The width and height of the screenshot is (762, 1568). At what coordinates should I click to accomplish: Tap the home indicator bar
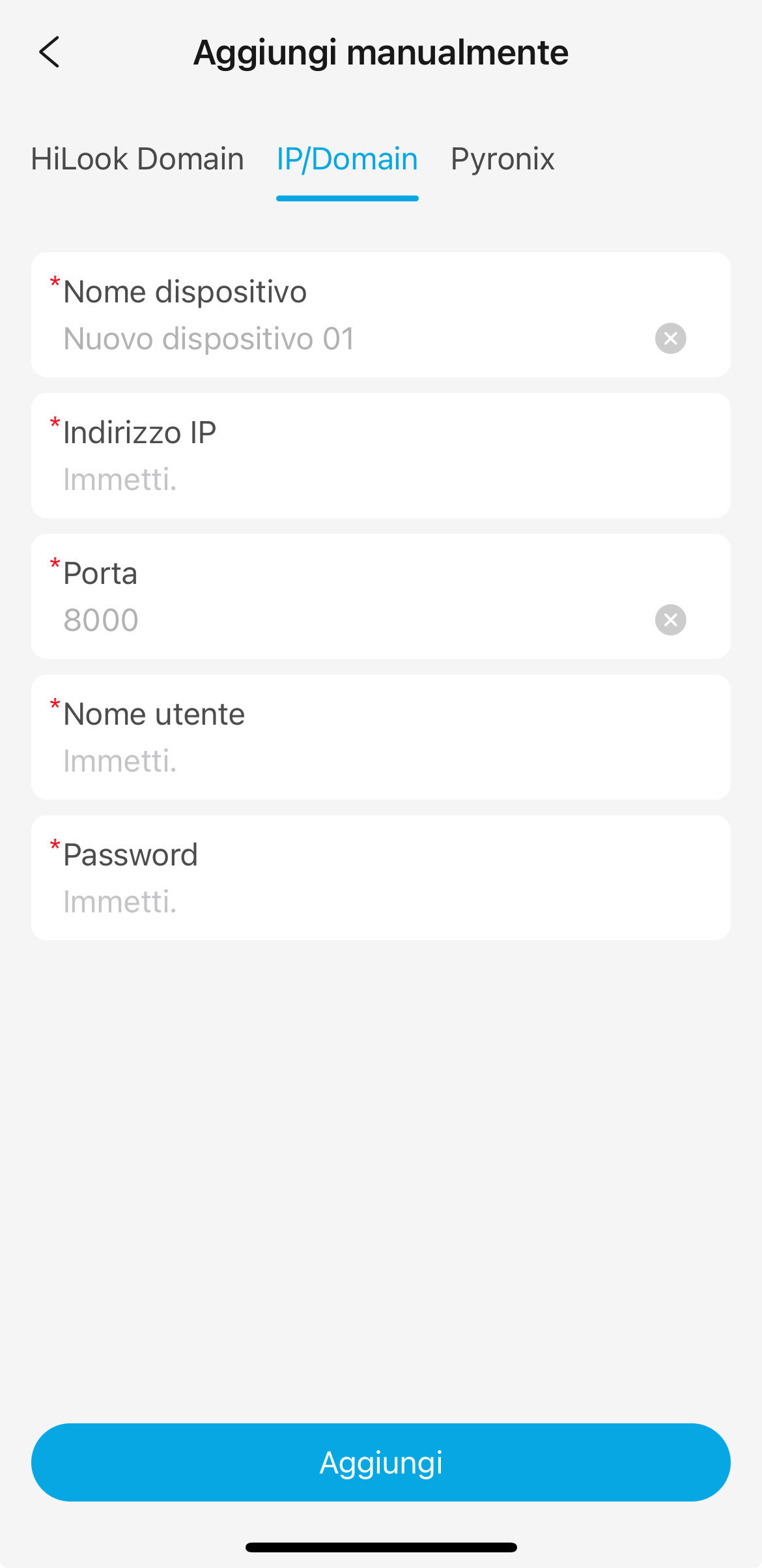(381, 1547)
